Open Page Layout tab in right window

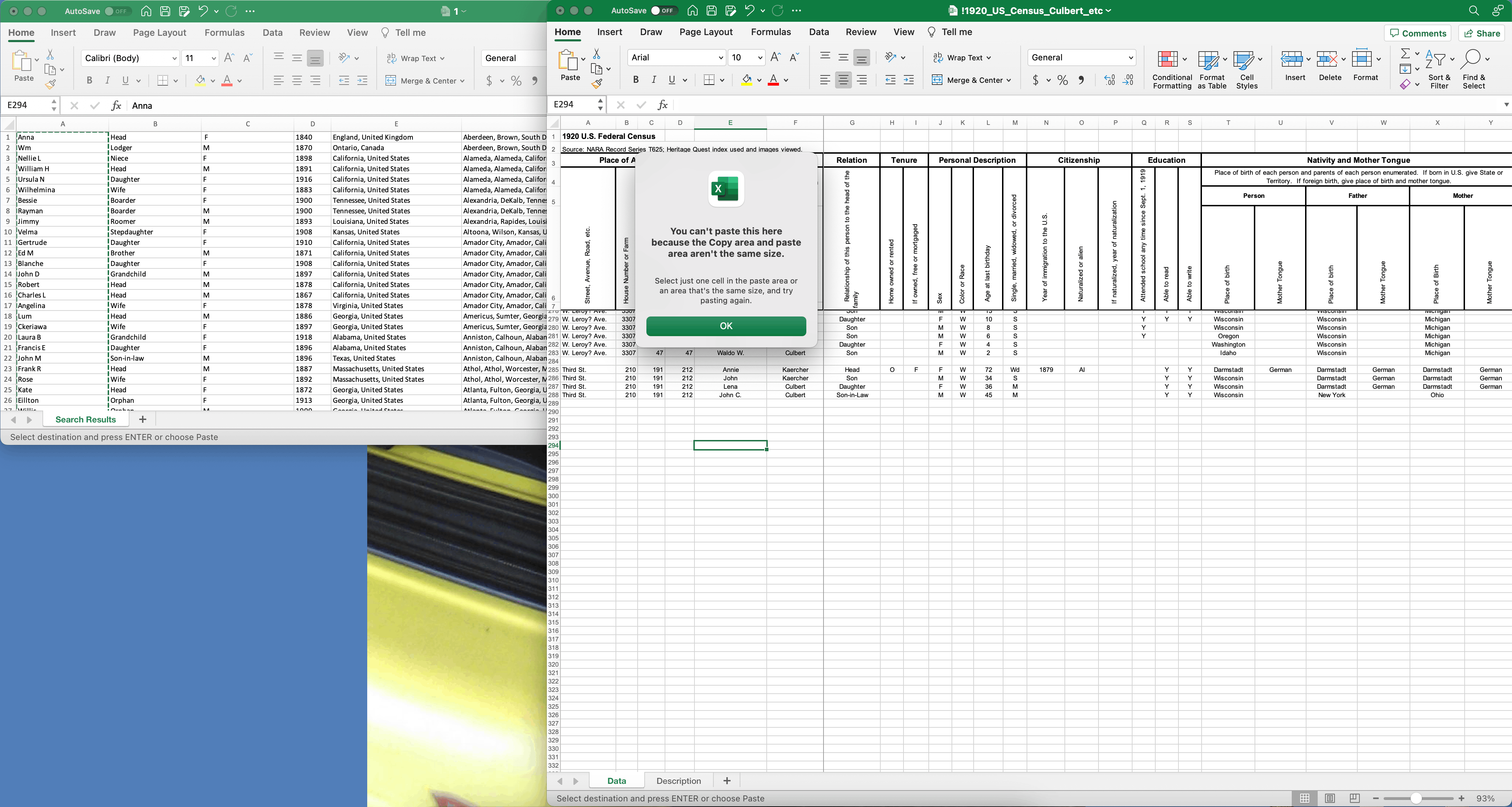tap(706, 32)
